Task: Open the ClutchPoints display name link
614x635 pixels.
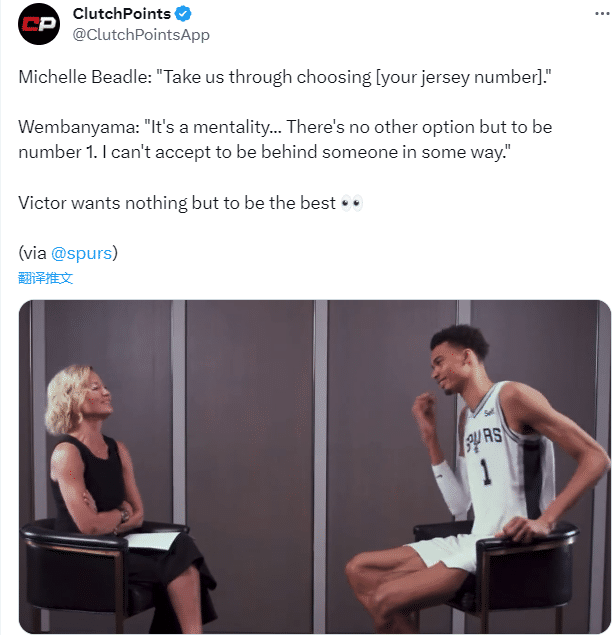Action: coord(122,14)
